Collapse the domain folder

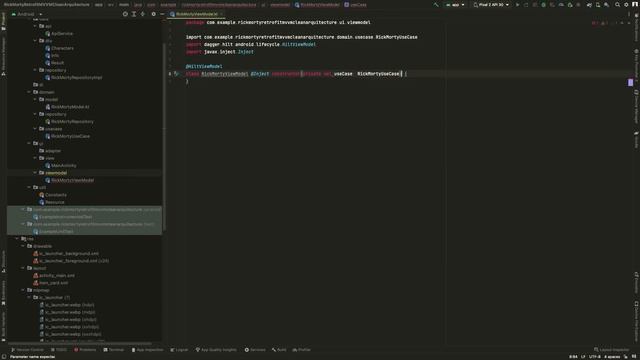pyautogui.click(x=29, y=92)
